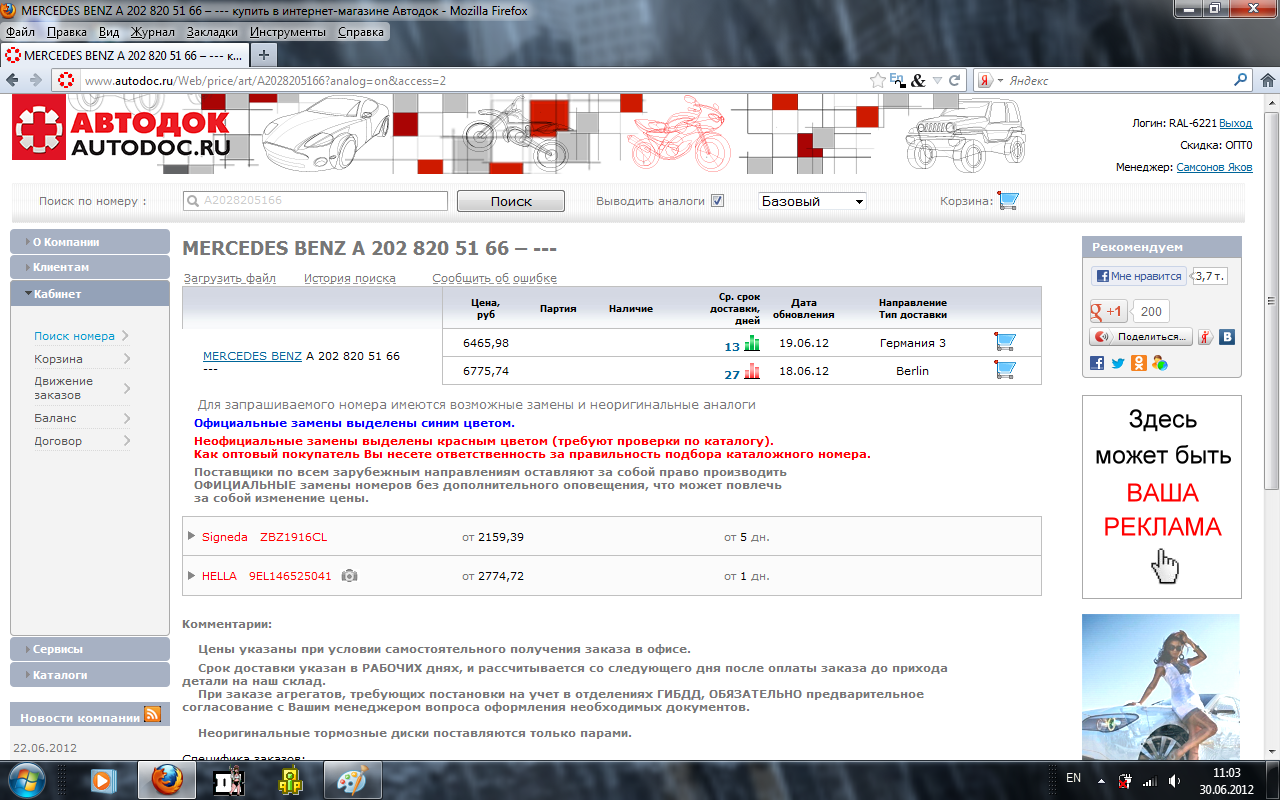Add the Berlin offer to cart

pyautogui.click(x=1004, y=370)
